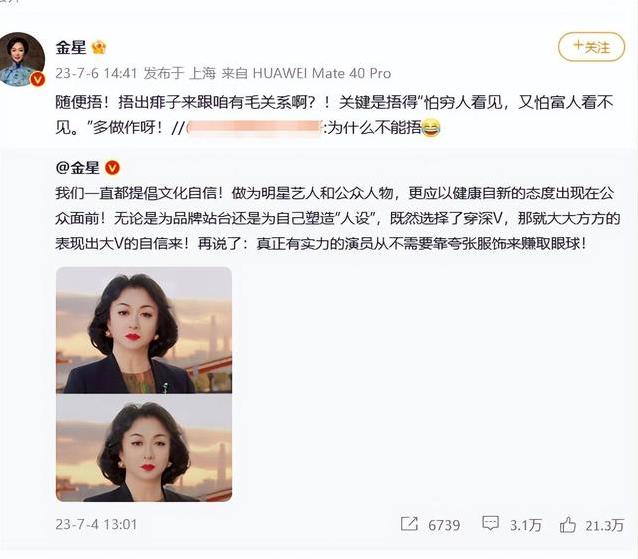Screen dimensions: 638x559
Task: Open the top photo of the woman
Action: [x=144, y=330]
